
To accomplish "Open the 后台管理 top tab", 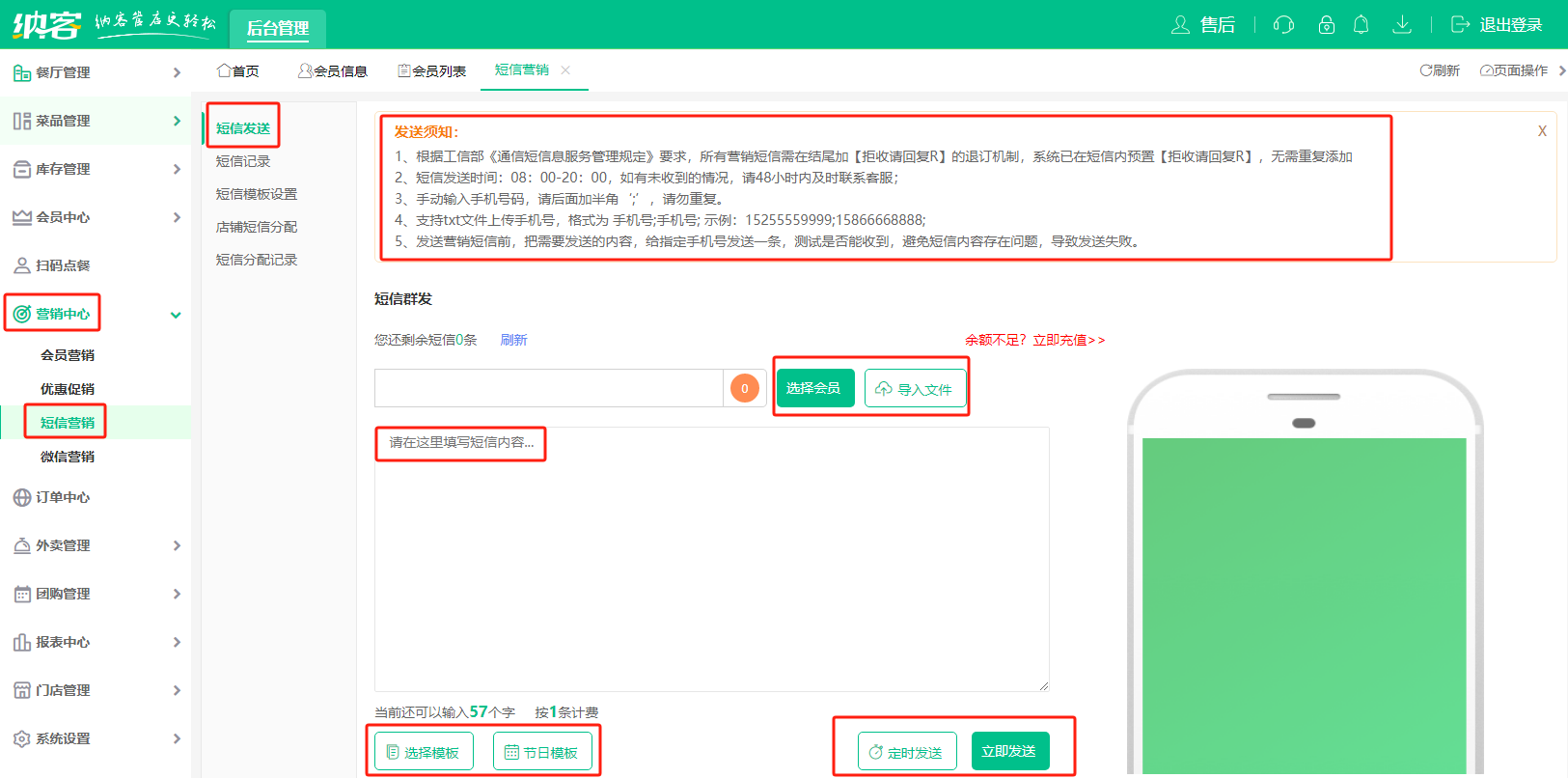I will coord(278,28).
